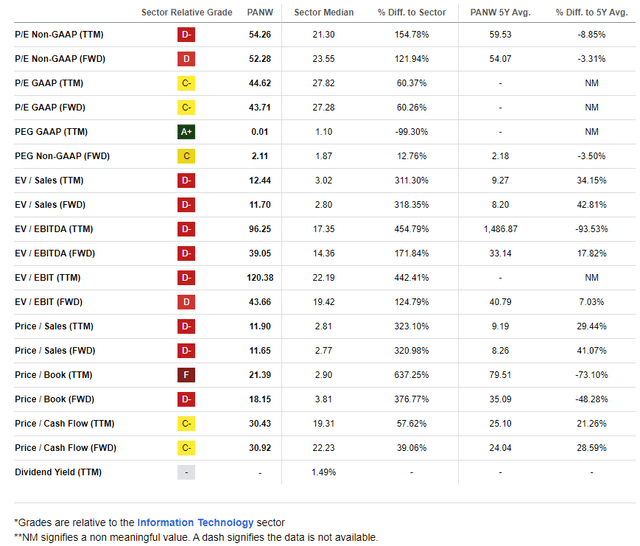Click the EV / EBITDA (FWD) row label
Screen dimensions: 640x546
[x=55, y=253]
